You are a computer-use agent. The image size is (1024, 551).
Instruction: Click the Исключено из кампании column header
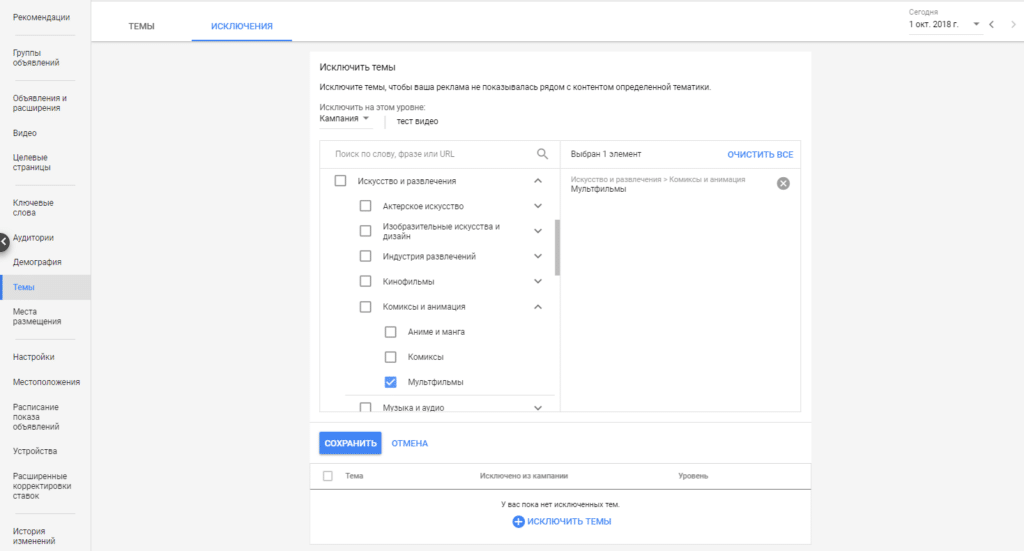coord(524,476)
